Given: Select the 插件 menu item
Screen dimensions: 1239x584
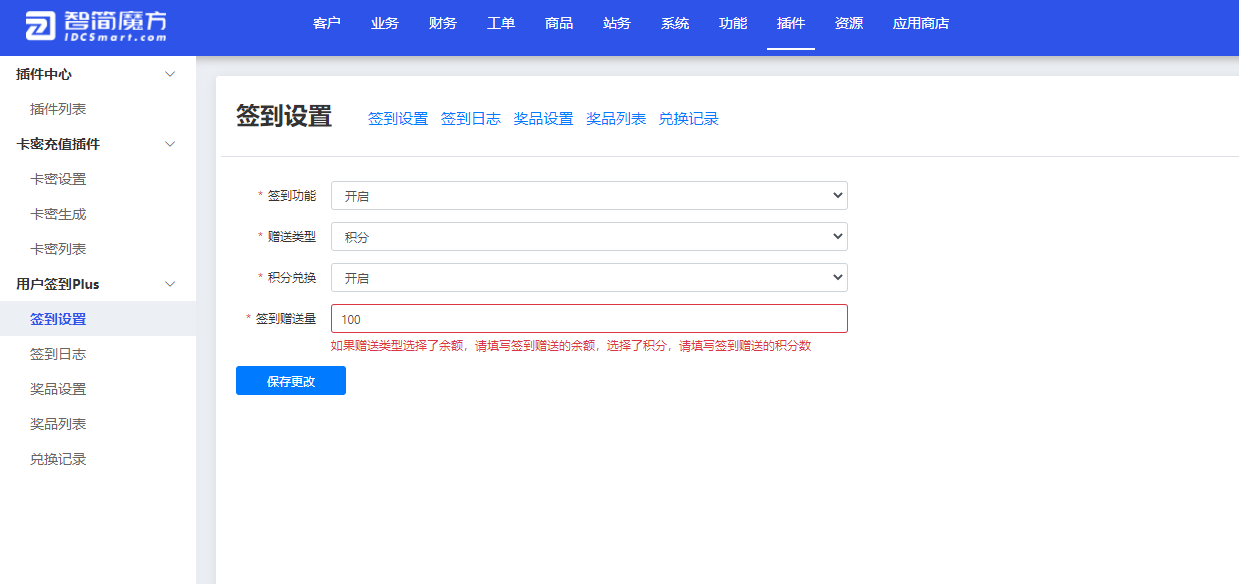Looking at the screenshot, I should pos(790,23).
